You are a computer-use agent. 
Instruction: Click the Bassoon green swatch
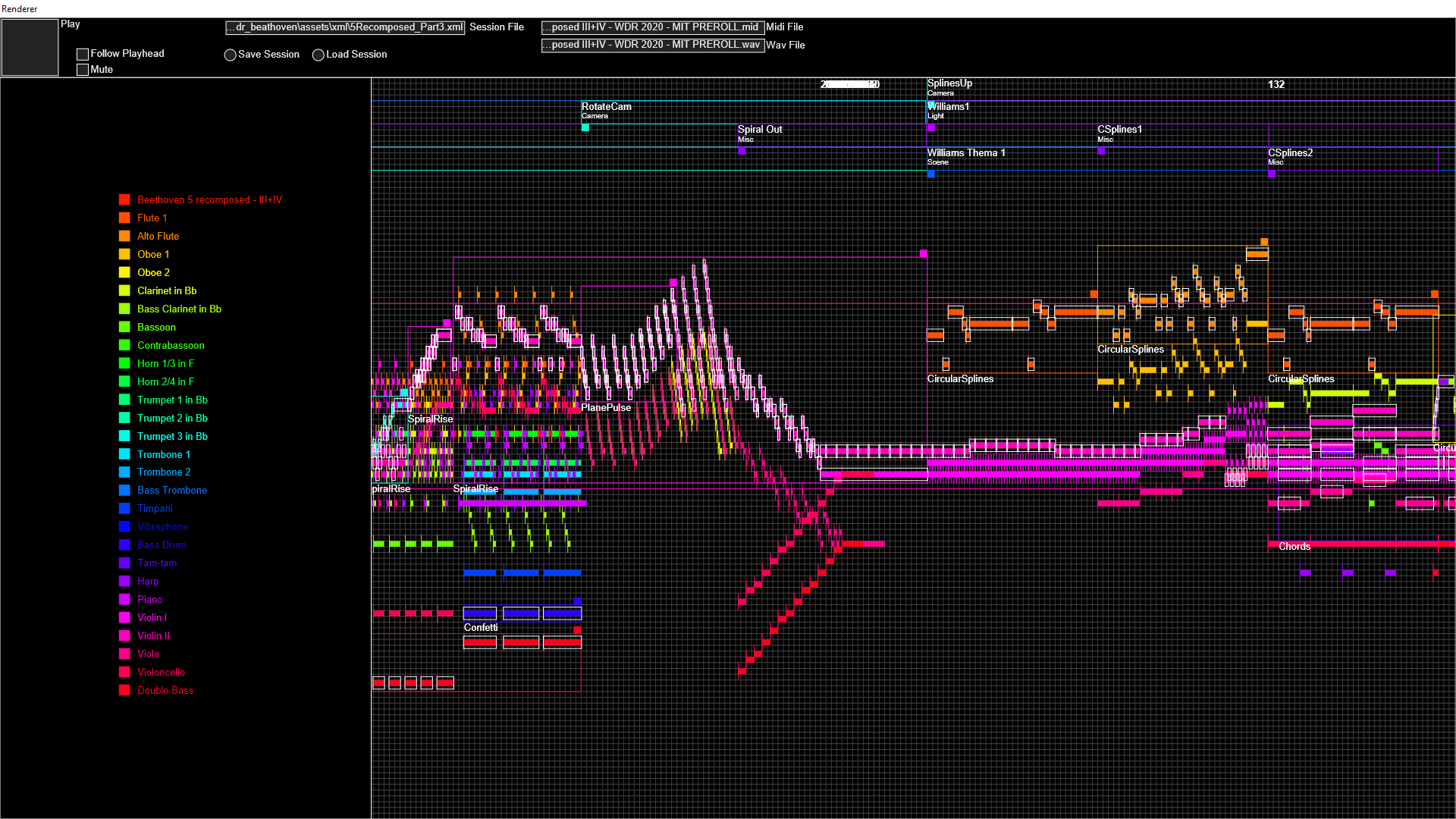pyautogui.click(x=124, y=327)
